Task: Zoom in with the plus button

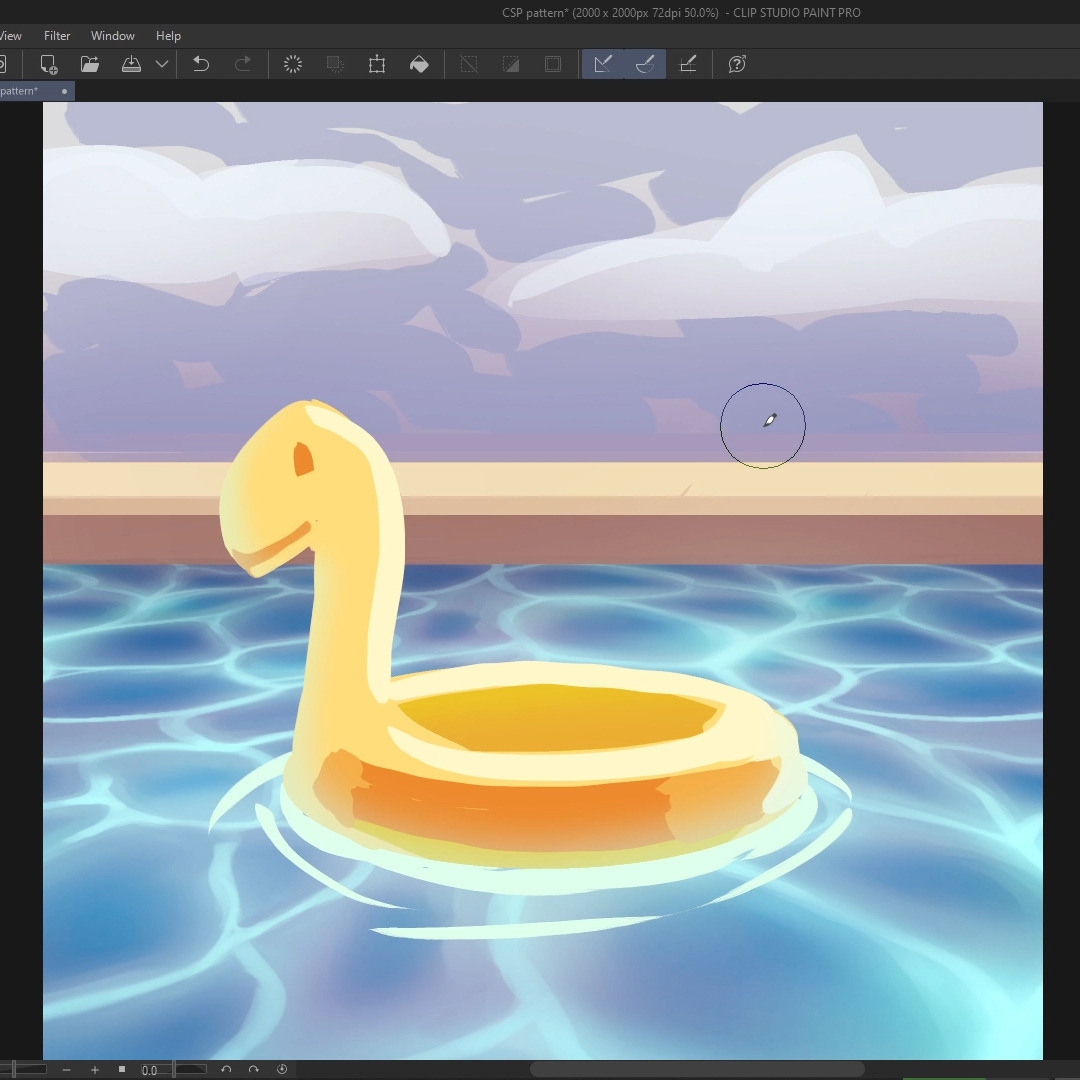Action: click(94, 1070)
